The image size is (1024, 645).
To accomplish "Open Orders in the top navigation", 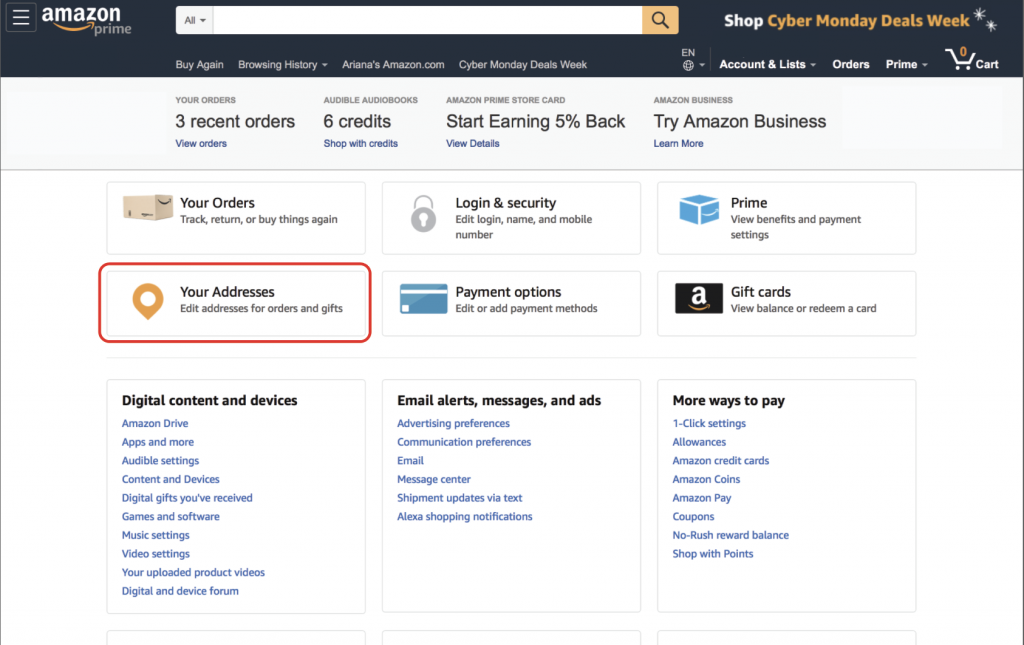I will 850,65.
